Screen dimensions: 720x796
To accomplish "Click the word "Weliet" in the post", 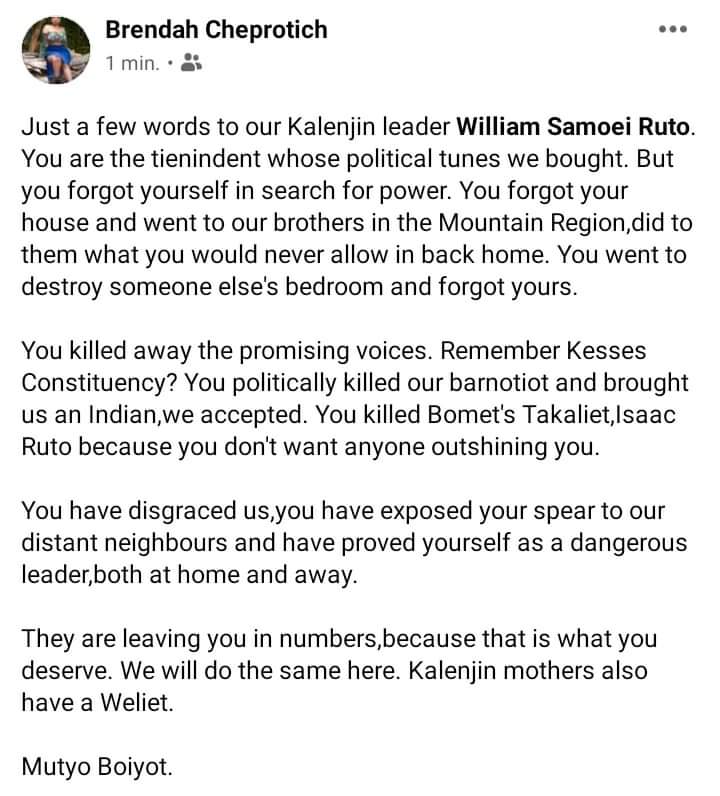I will [x=140, y=702].
